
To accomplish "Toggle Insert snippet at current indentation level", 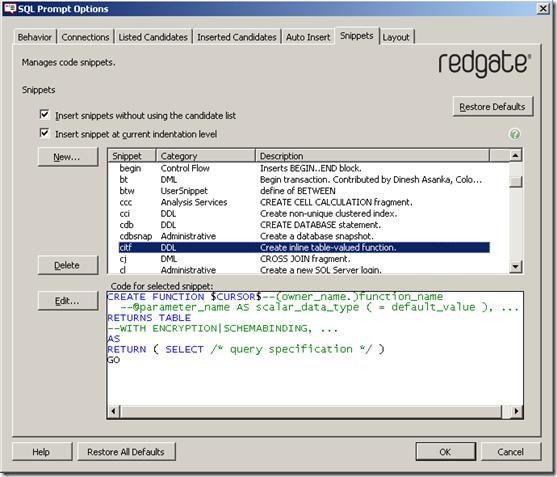I will [44, 133].
